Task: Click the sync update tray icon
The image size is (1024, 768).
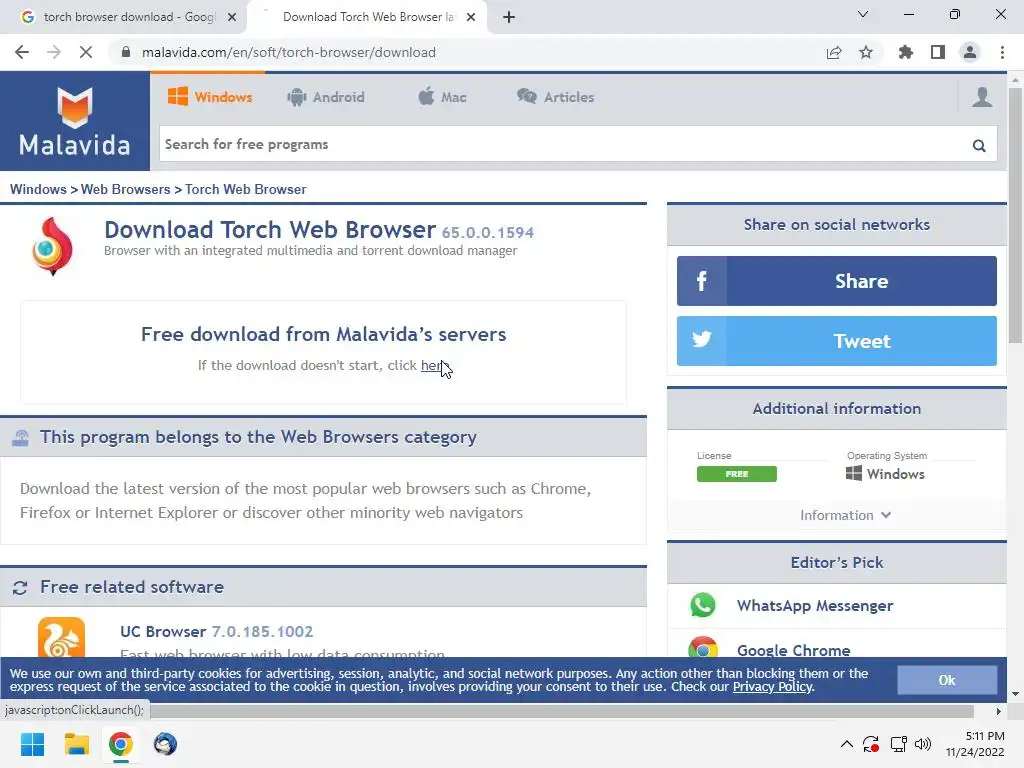Action: (x=871, y=744)
